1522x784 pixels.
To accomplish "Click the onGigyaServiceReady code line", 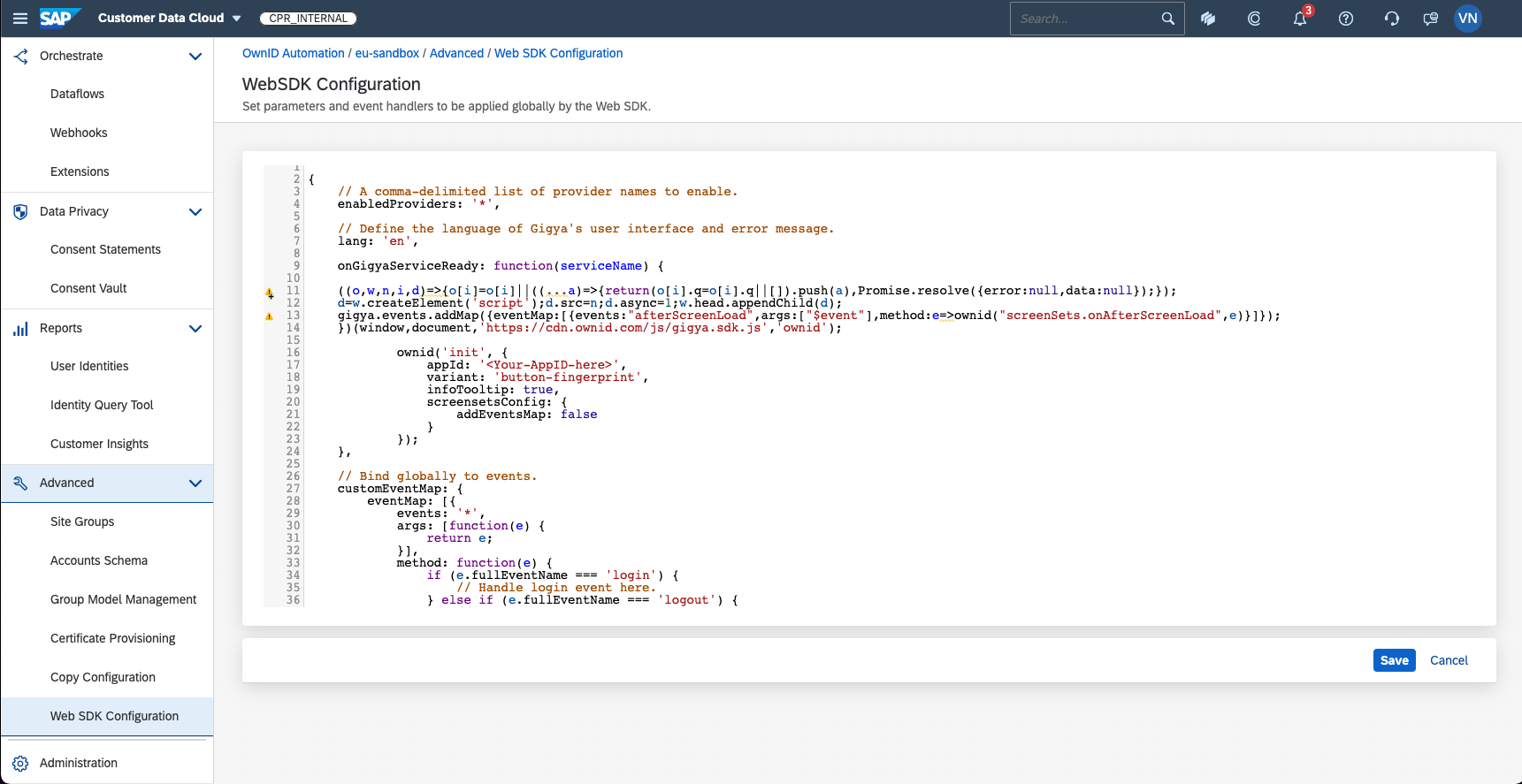I will pyautogui.click(x=501, y=266).
